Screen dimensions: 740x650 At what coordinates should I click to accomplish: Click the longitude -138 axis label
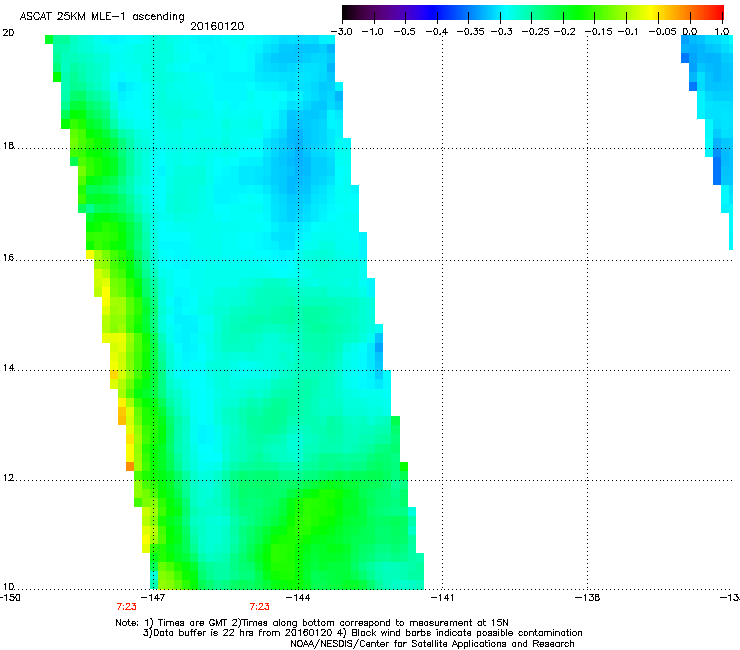click(588, 598)
